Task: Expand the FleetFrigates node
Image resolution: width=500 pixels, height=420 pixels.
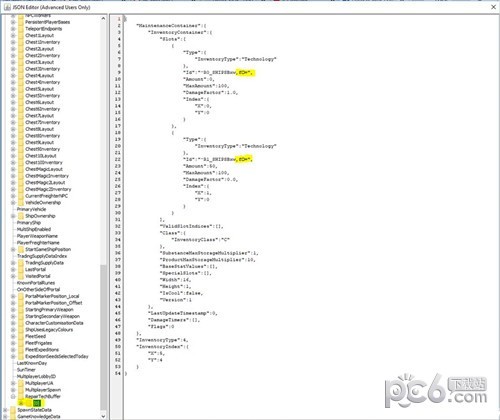Action: 13,343
